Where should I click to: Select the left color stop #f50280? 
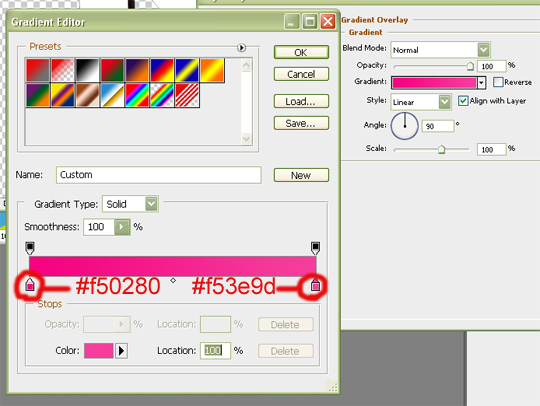point(30,284)
